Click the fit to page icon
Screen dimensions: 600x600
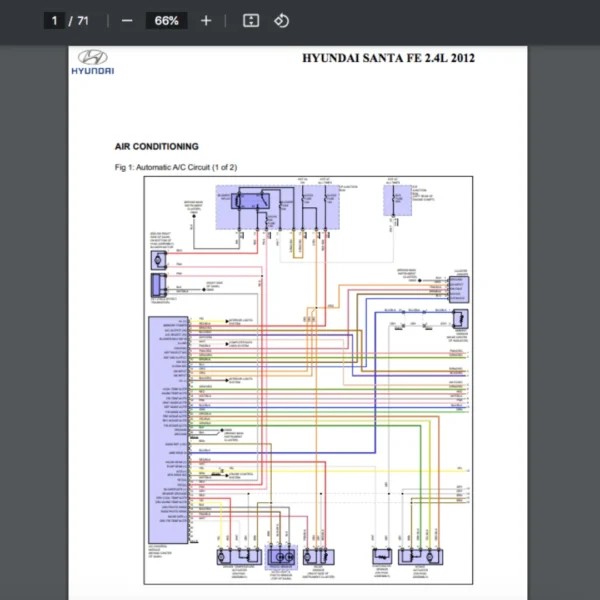pos(251,20)
